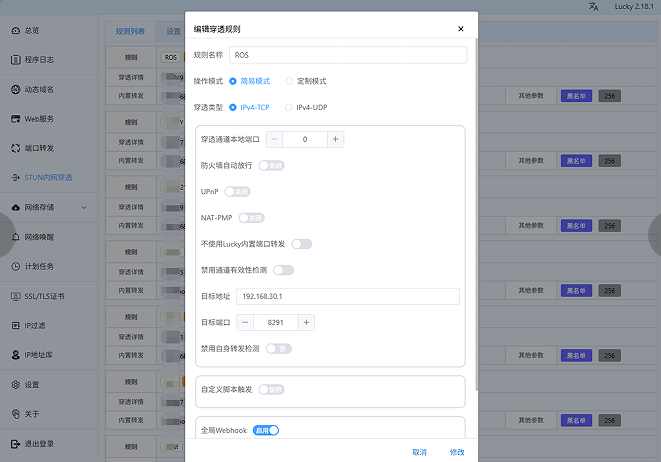Choose IPv4-UDP as 穿透类型

click(x=290, y=106)
